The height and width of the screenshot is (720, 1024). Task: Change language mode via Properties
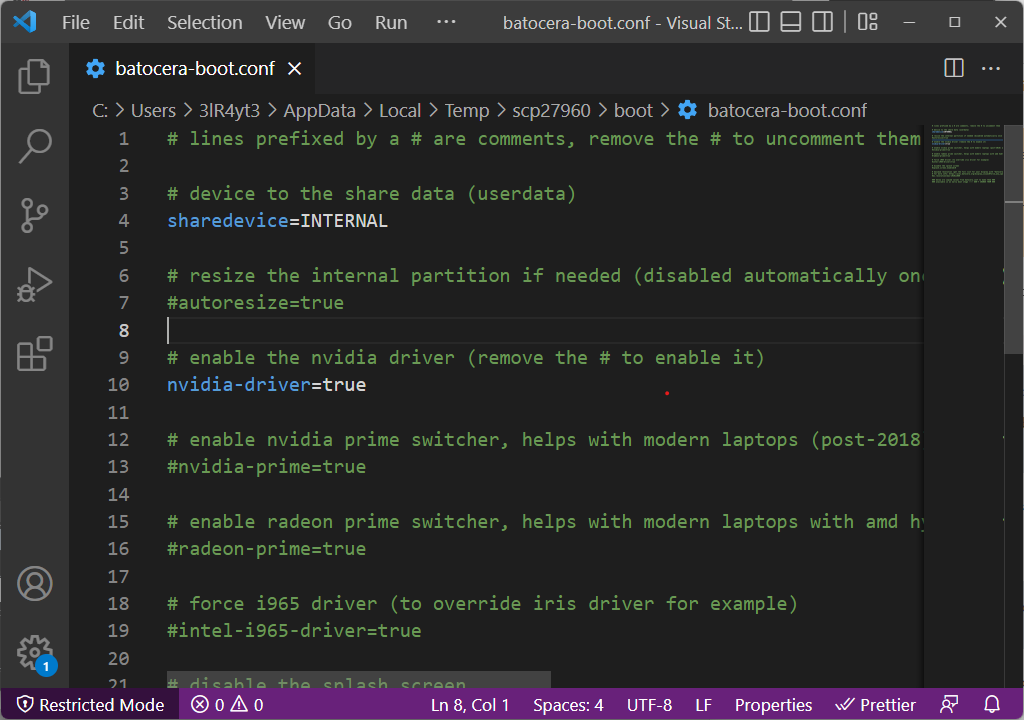(x=773, y=704)
